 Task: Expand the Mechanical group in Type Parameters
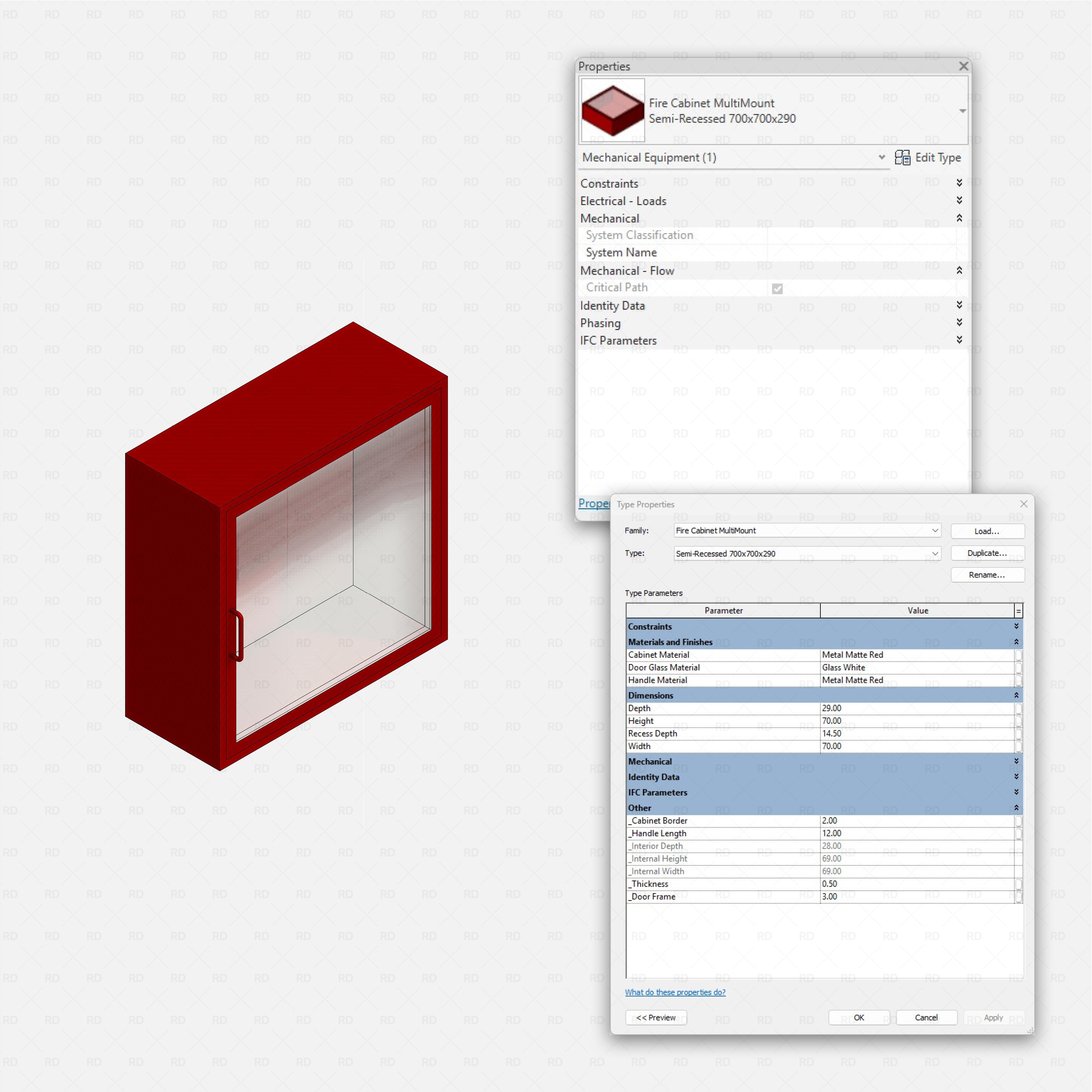click(x=1016, y=761)
